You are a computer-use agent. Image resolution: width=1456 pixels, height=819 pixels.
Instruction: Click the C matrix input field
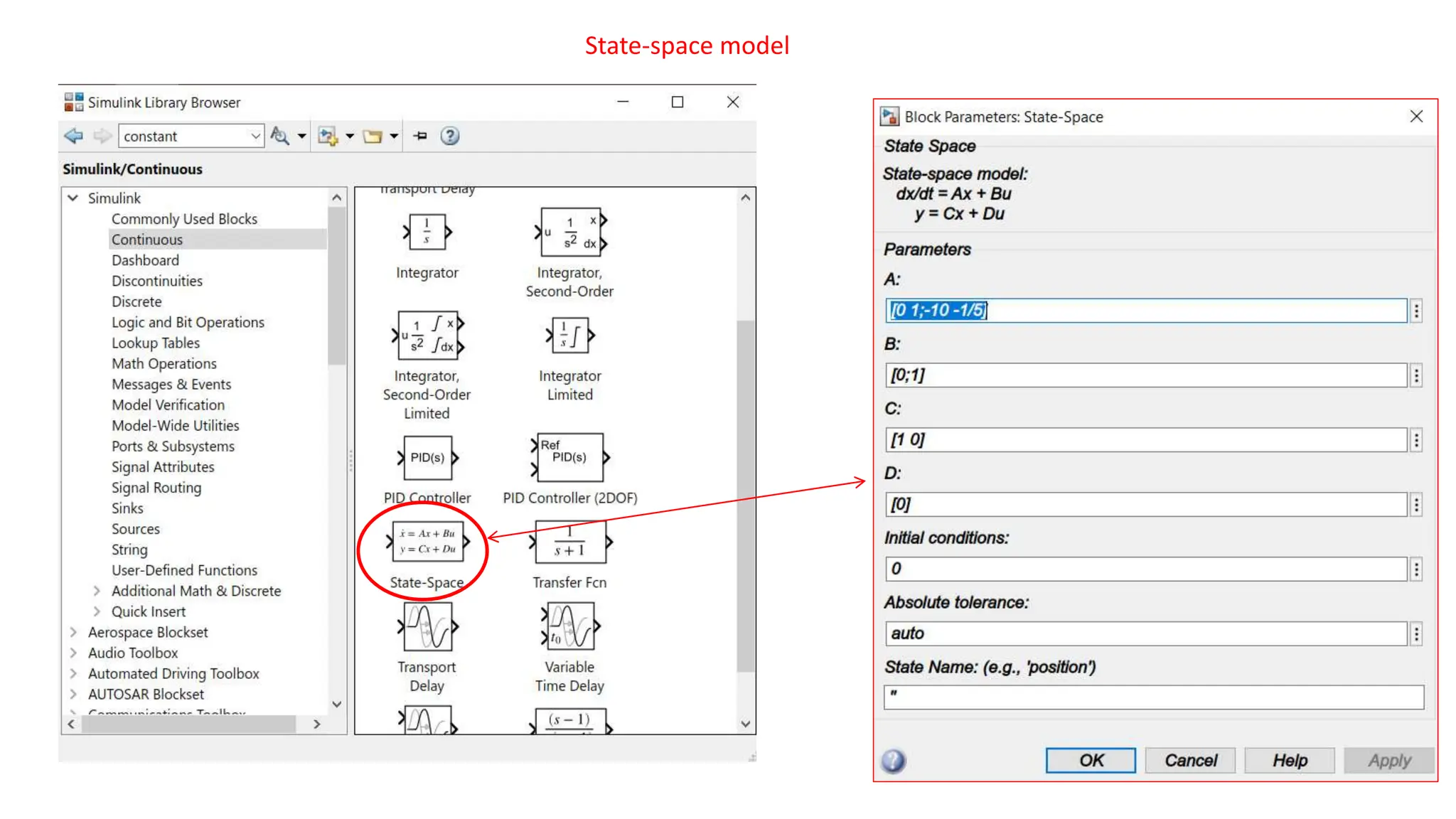point(1146,440)
